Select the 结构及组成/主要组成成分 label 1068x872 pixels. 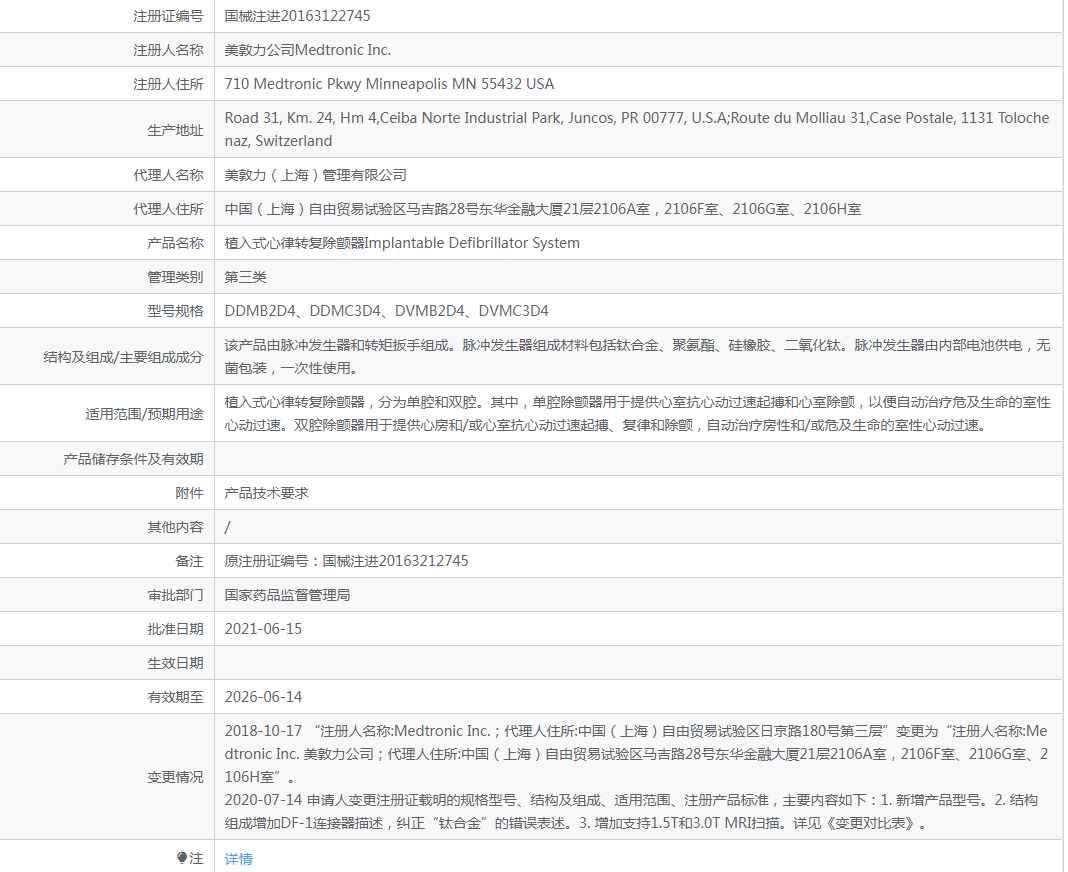pos(123,357)
